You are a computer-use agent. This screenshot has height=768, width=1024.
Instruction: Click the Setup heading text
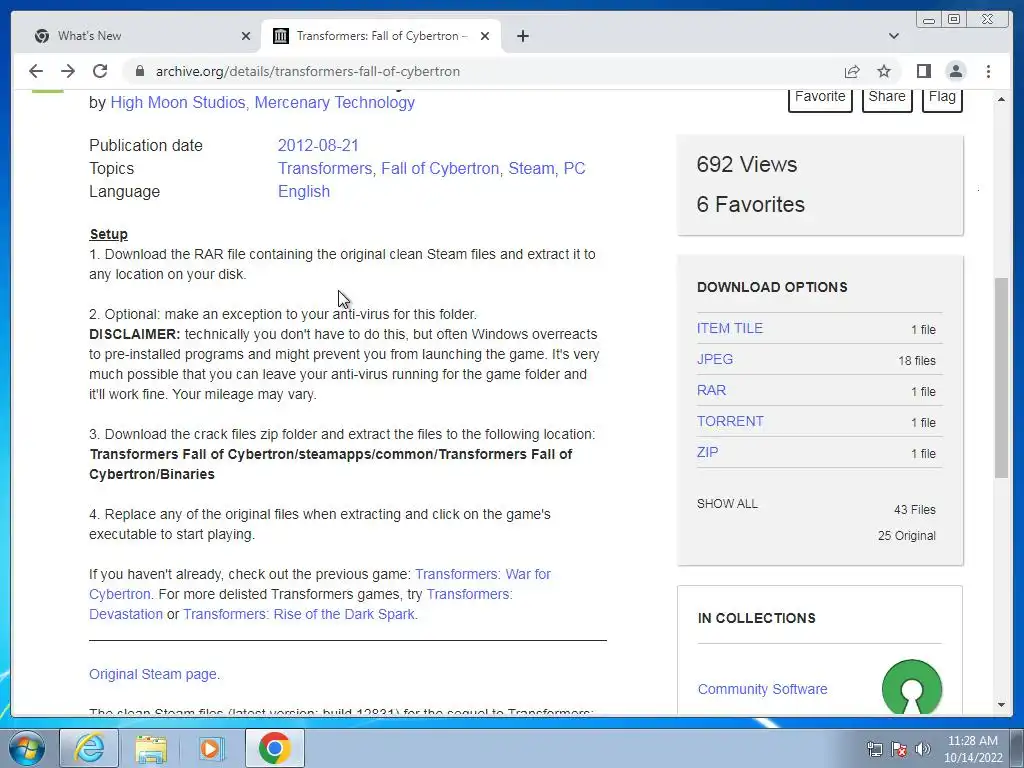point(108,234)
